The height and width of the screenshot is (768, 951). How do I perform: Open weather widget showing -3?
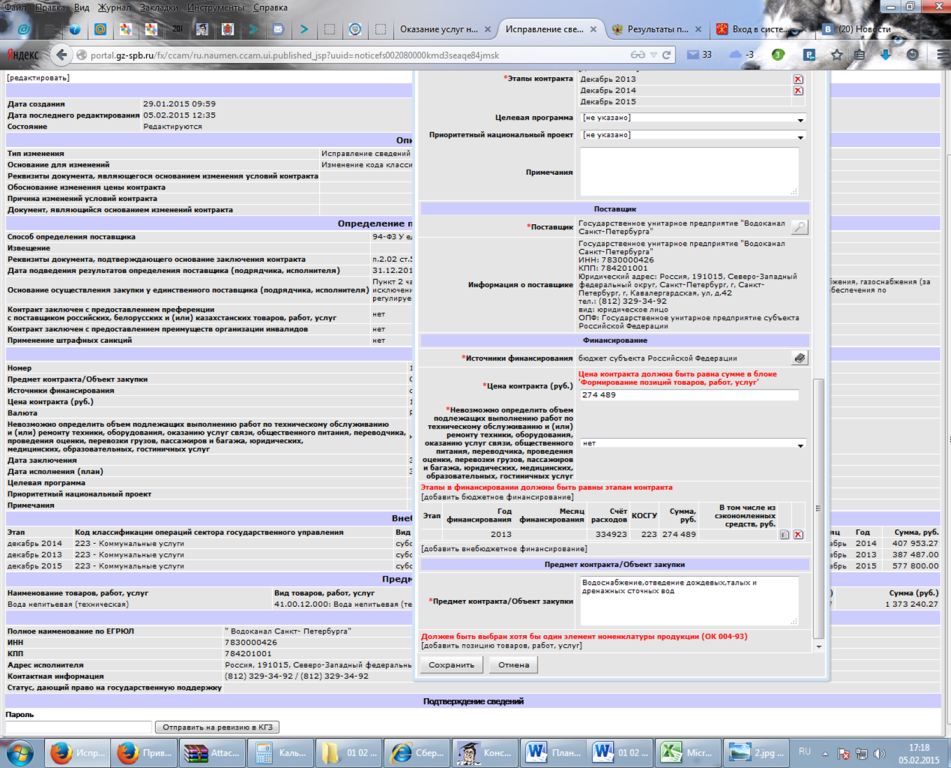(x=742, y=55)
